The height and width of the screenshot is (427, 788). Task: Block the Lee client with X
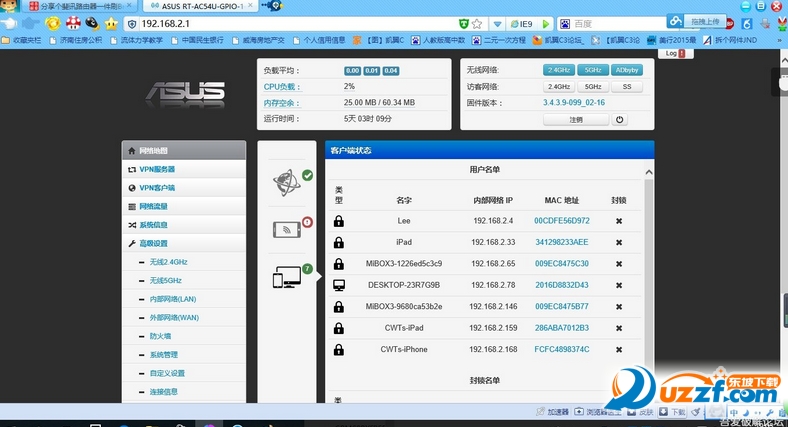(x=619, y=221)
